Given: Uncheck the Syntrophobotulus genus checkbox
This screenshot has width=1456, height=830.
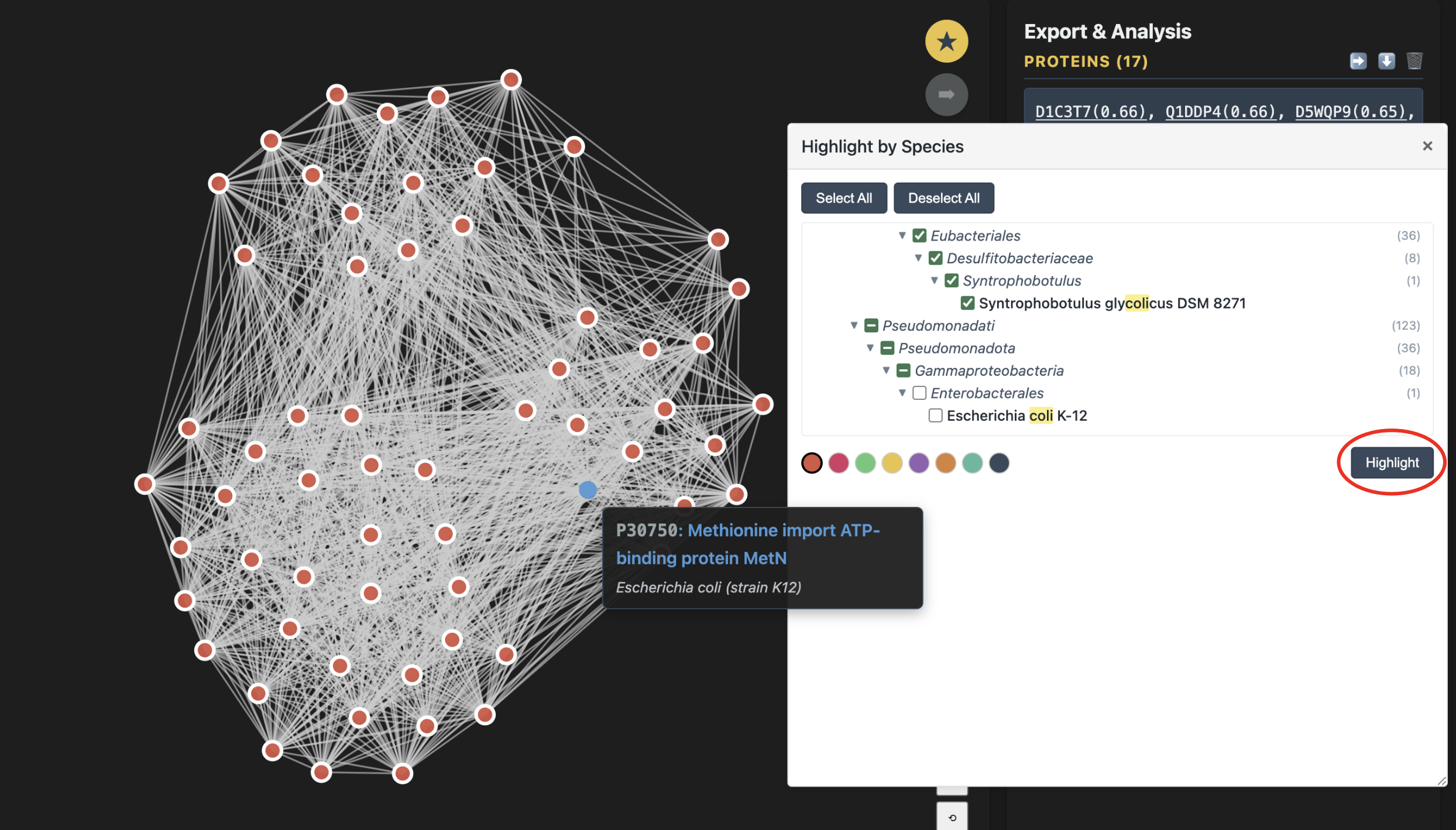Looking at the screenshot, I should (952, 280).
